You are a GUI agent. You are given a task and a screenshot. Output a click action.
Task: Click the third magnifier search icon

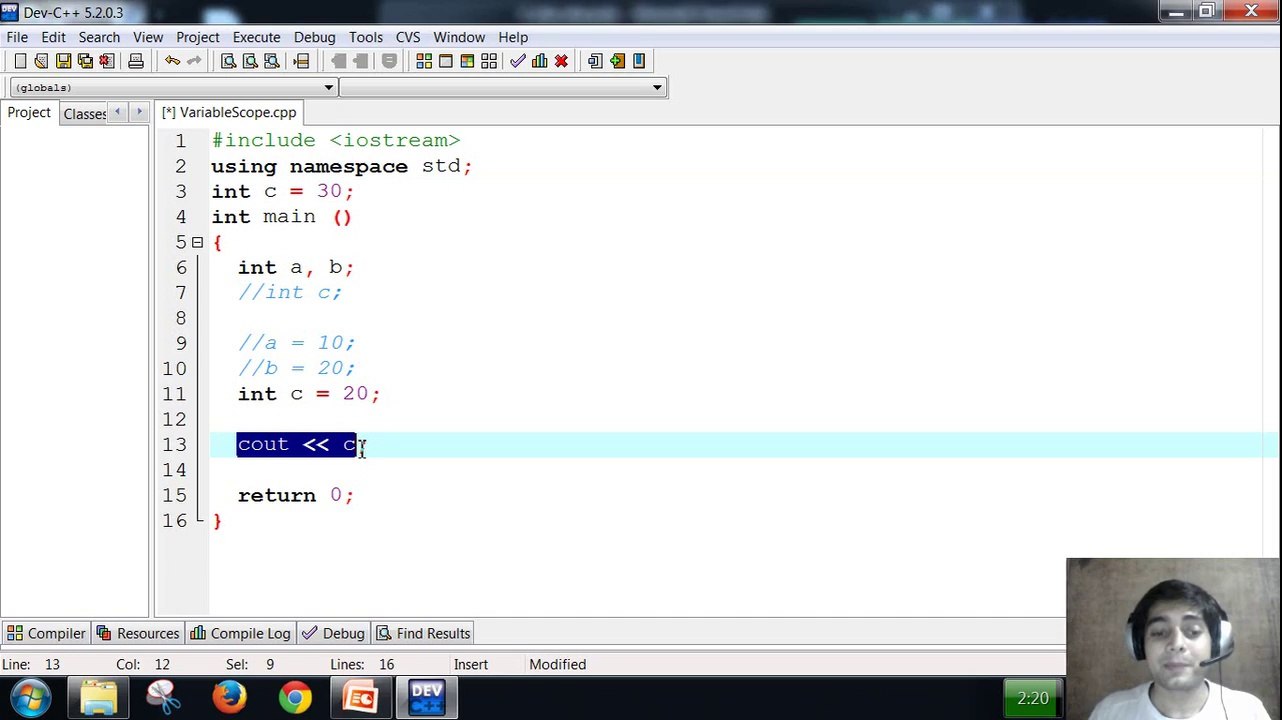272,61
